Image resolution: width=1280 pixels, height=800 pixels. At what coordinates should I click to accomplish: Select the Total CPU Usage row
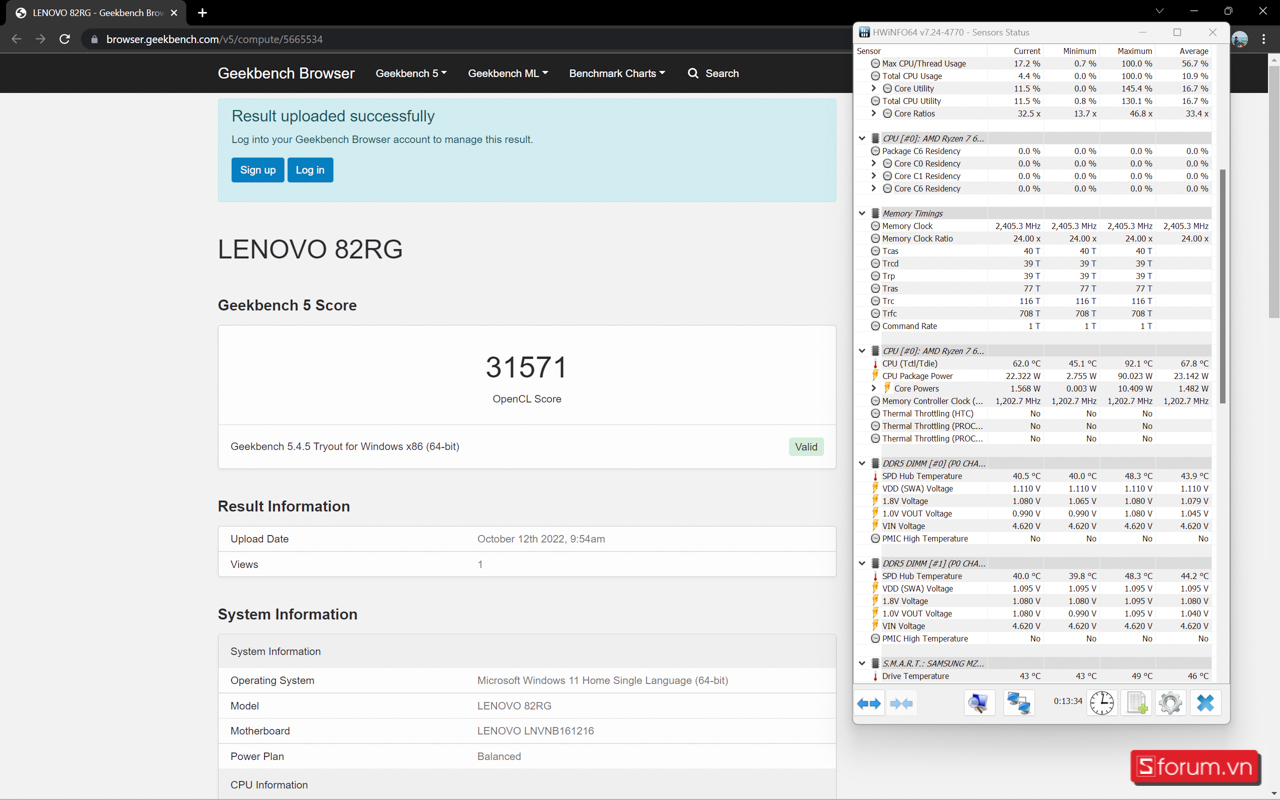(1034, 76)
